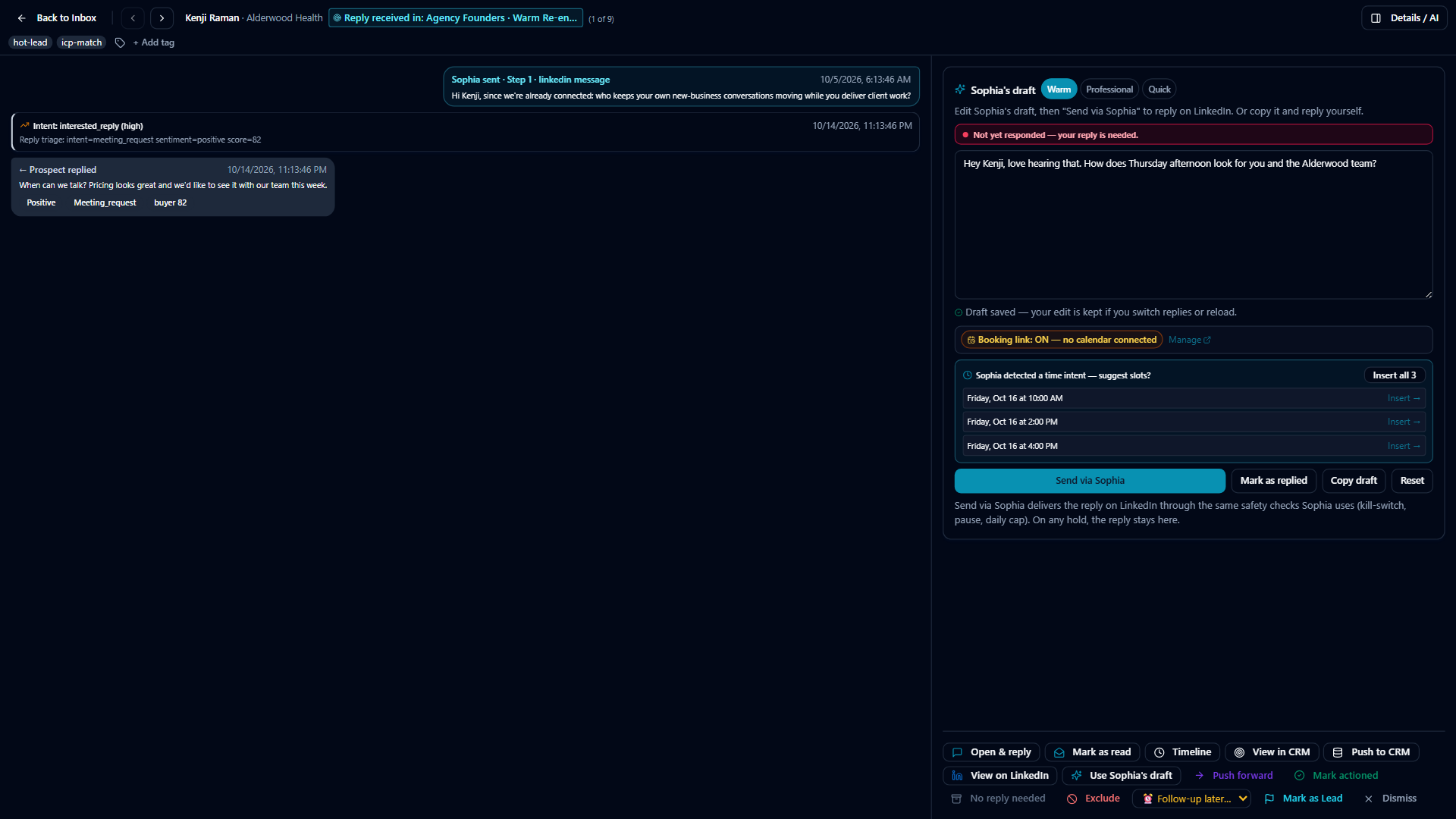Select the Warm tone pill
The height and width of the screenshot is (819, 1456).
click(1059, 89)
